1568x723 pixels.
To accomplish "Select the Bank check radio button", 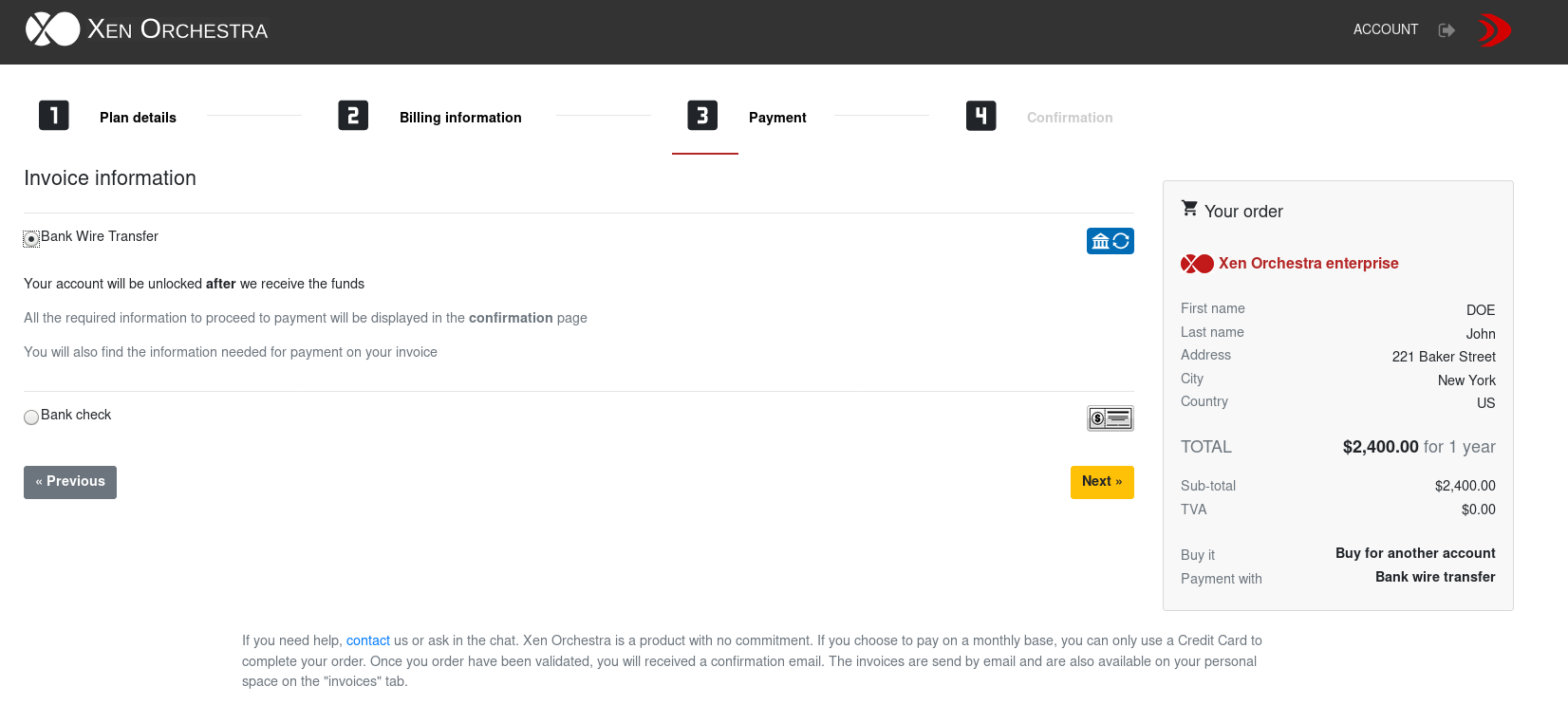I will coord(31,417).
